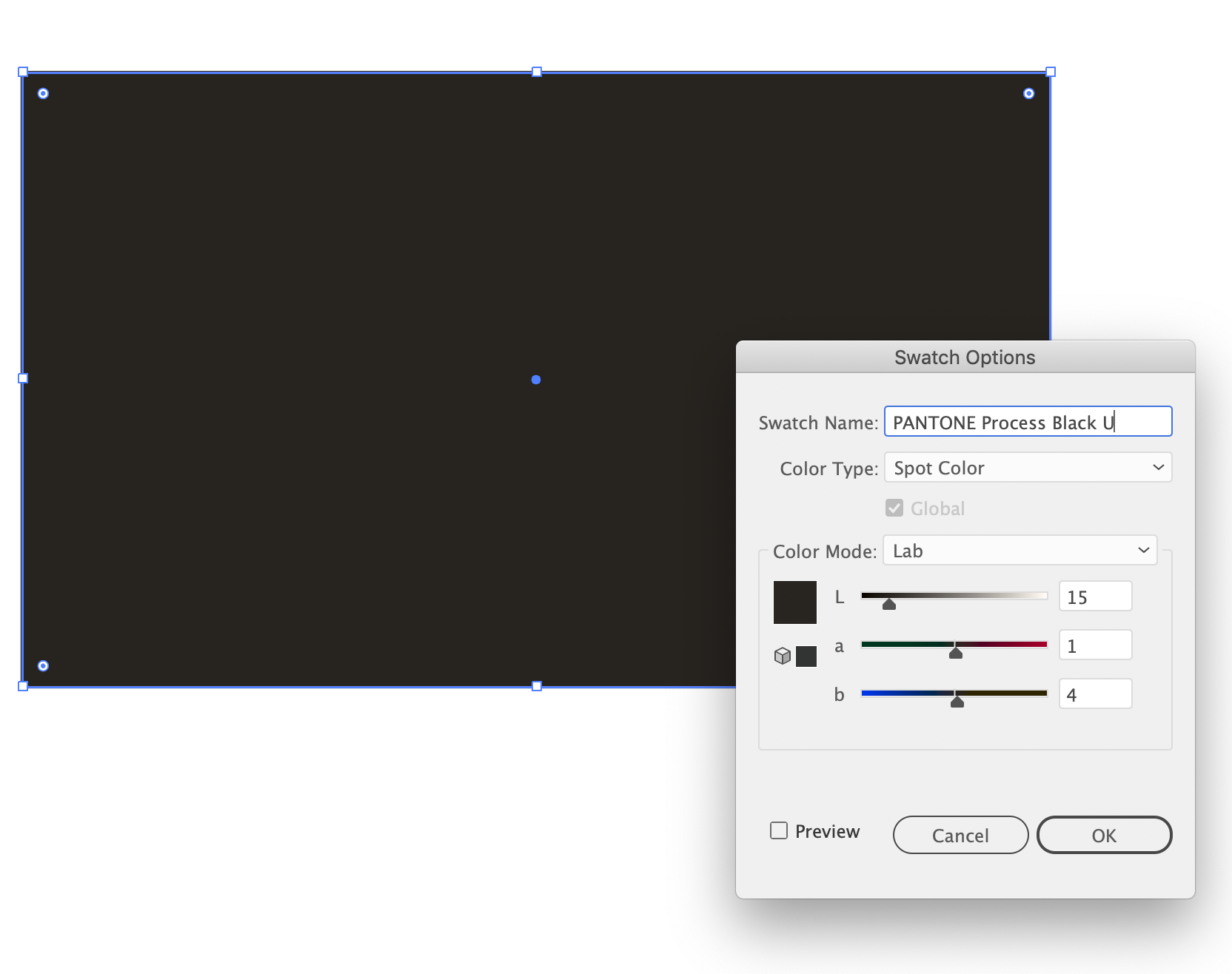Open the Color Mode dropdown showing Lab

(1020, 550)
